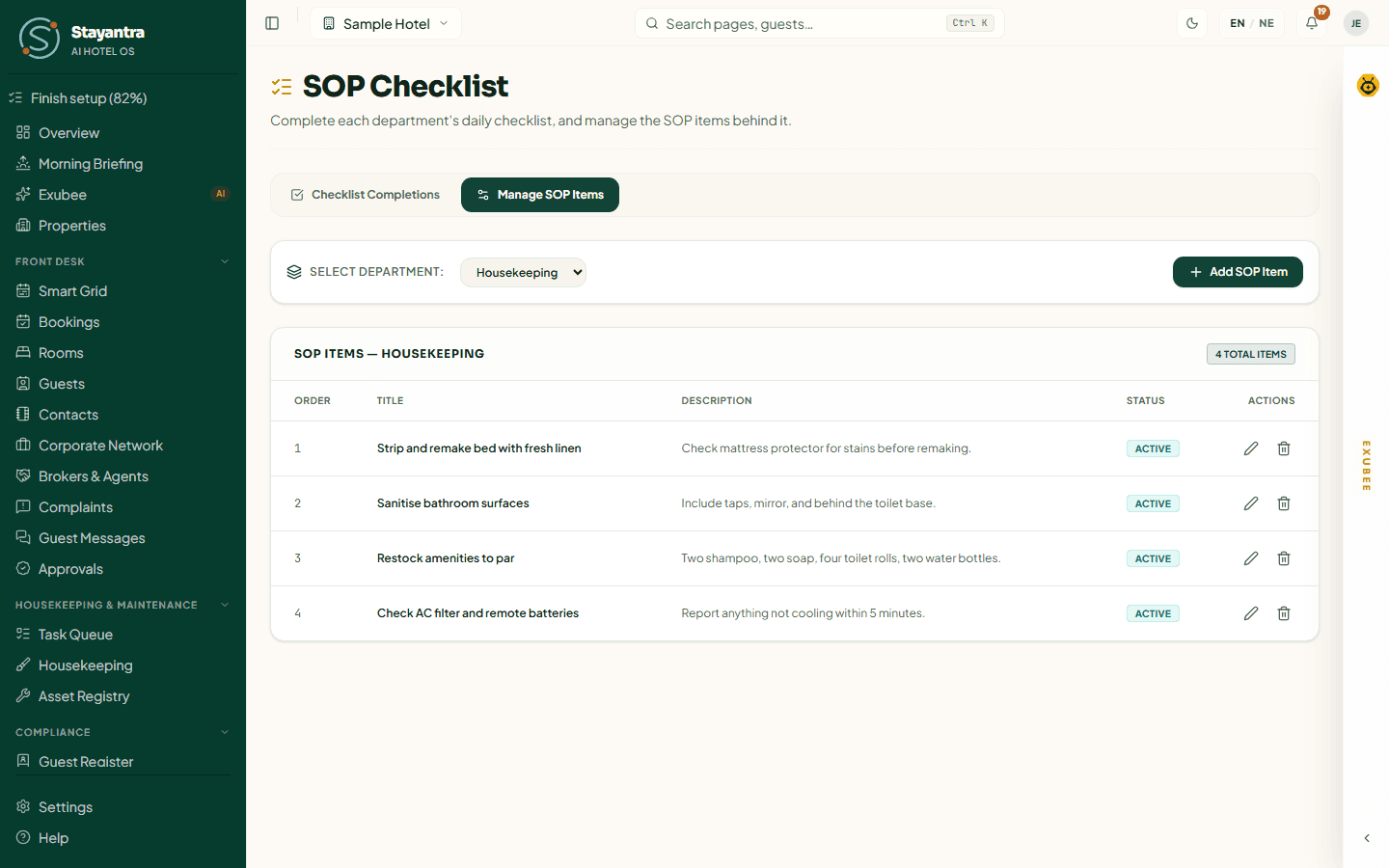Open Guests page
This screenshot has width=1389, height=868.
click(x=123, y=384)
